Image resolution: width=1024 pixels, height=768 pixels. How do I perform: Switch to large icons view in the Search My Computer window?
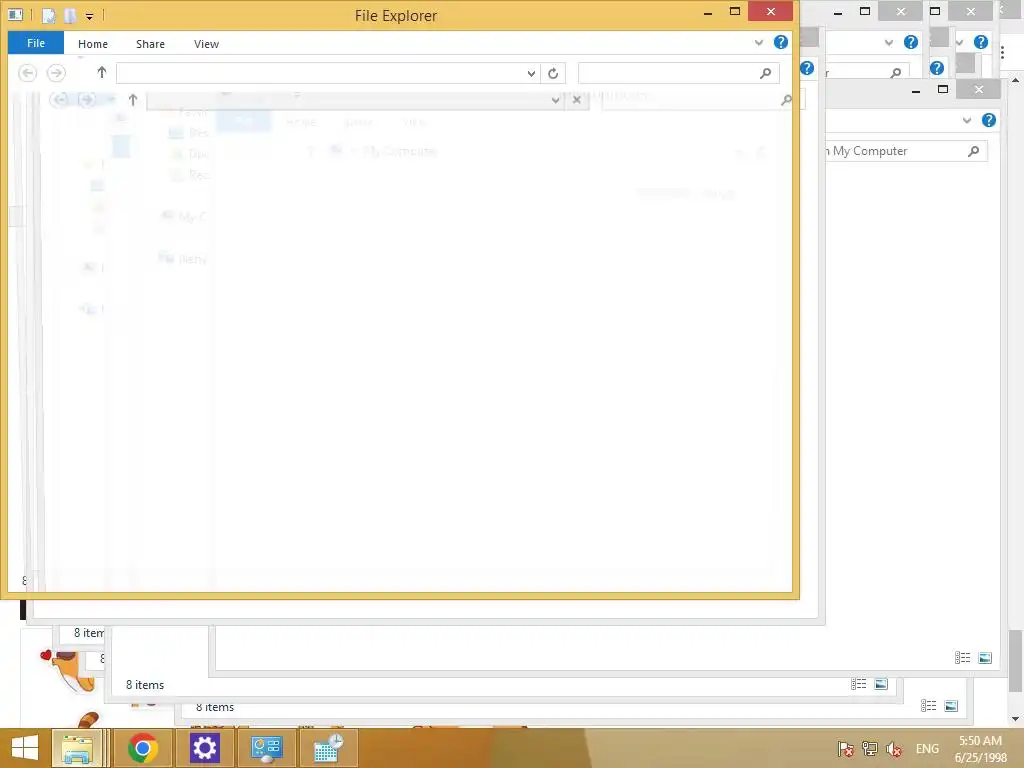pos(985,658)
